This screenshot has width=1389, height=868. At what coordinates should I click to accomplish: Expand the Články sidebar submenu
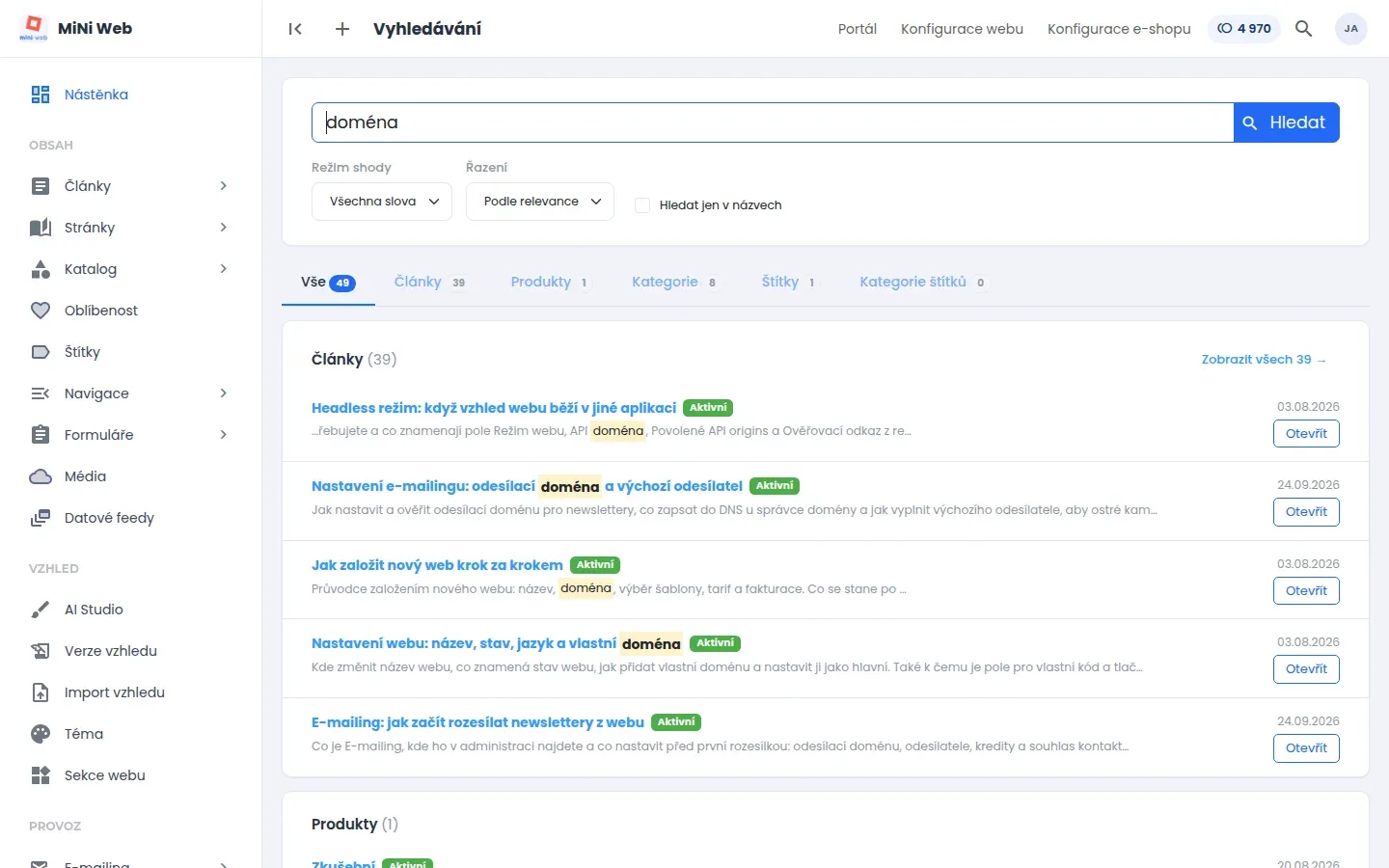(x=224, y=186)
